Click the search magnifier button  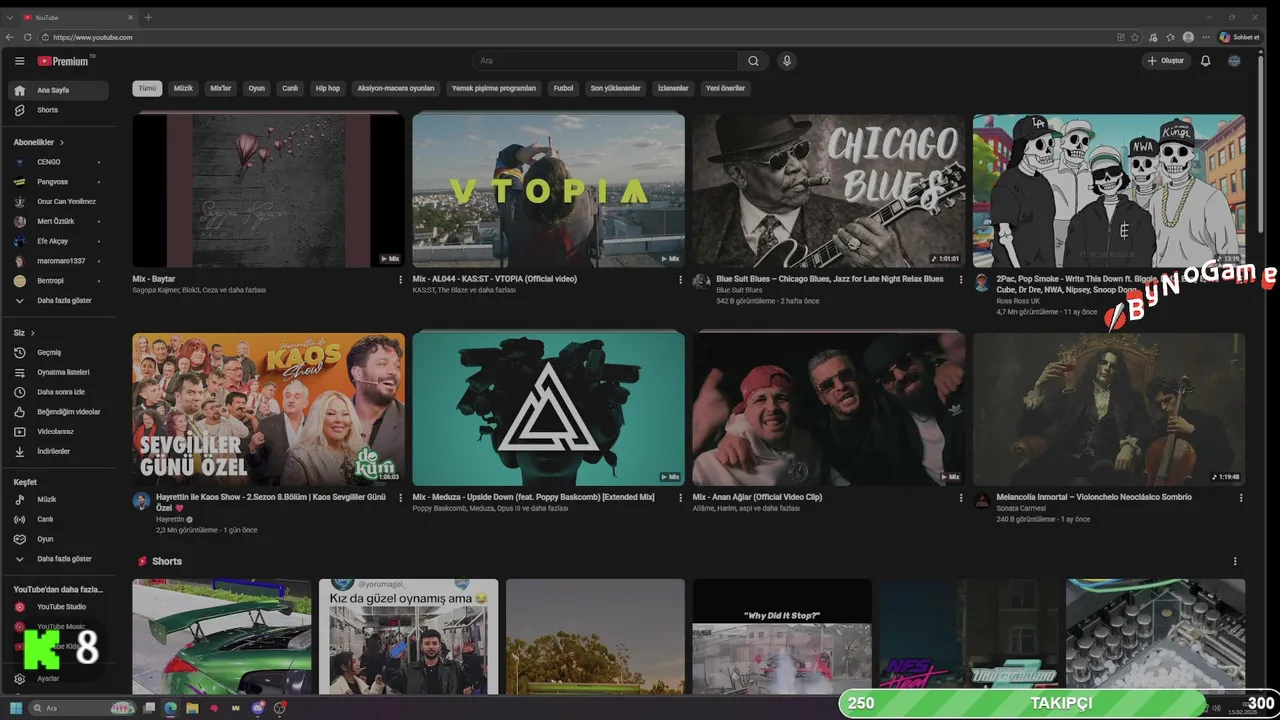754,61
